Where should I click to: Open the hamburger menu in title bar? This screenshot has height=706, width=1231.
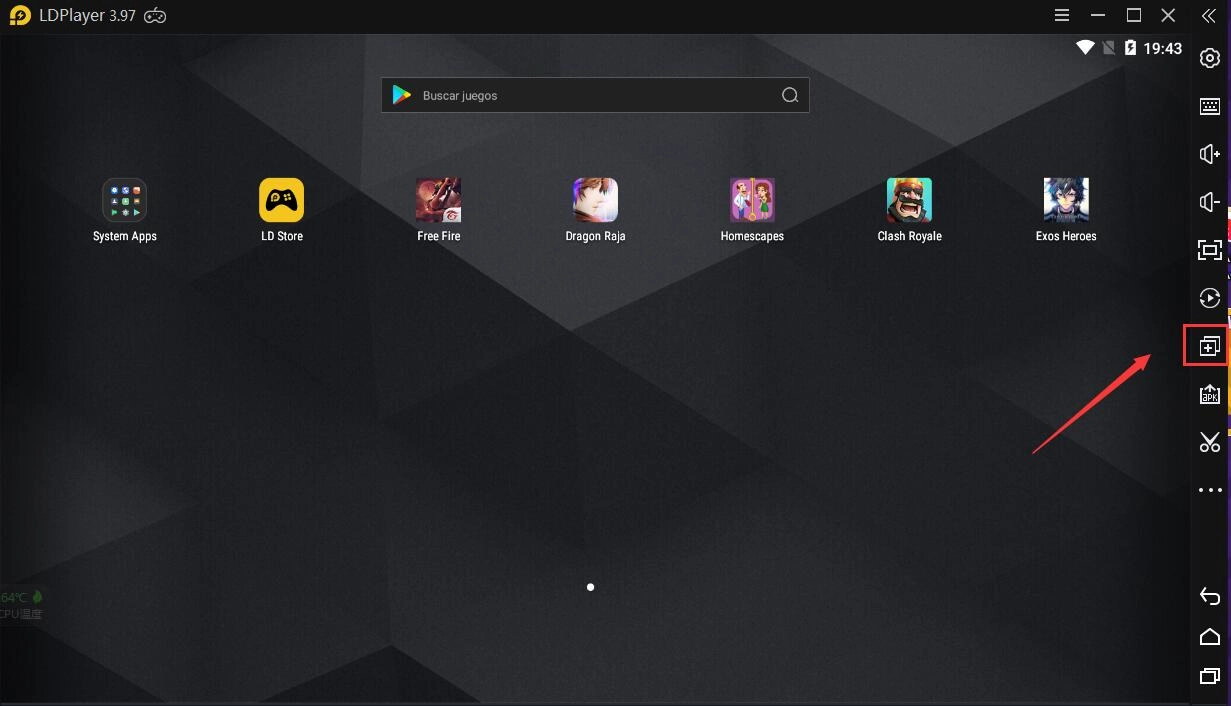(x=1062, y=16)
